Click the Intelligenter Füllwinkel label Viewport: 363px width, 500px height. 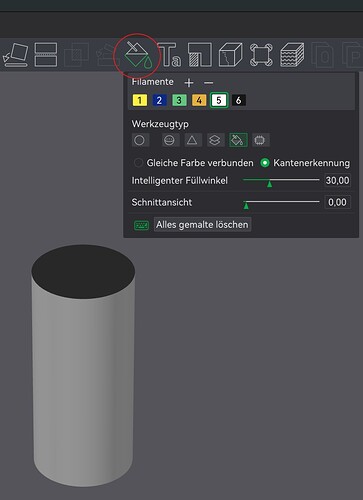(180, 181)
